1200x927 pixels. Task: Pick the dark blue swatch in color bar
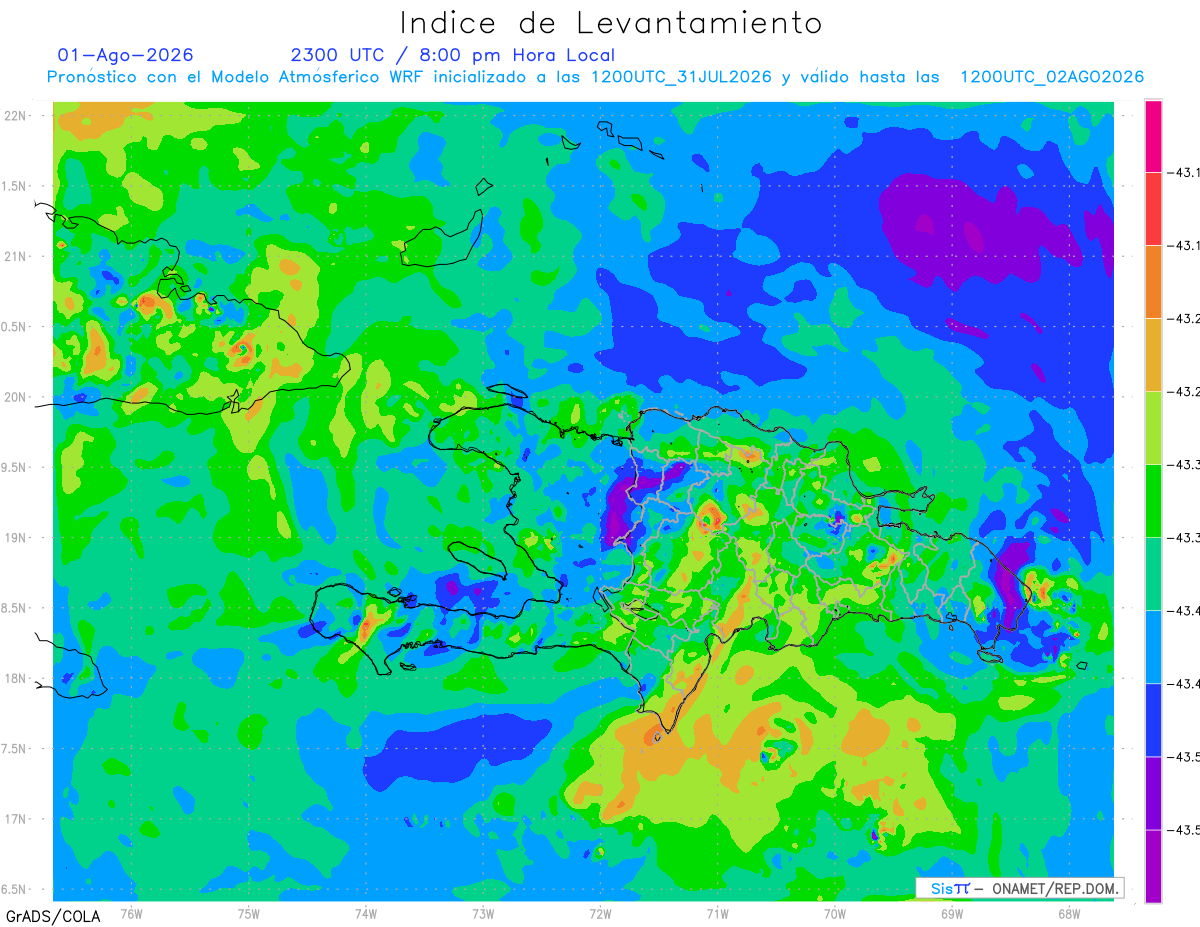(1153, 720)
